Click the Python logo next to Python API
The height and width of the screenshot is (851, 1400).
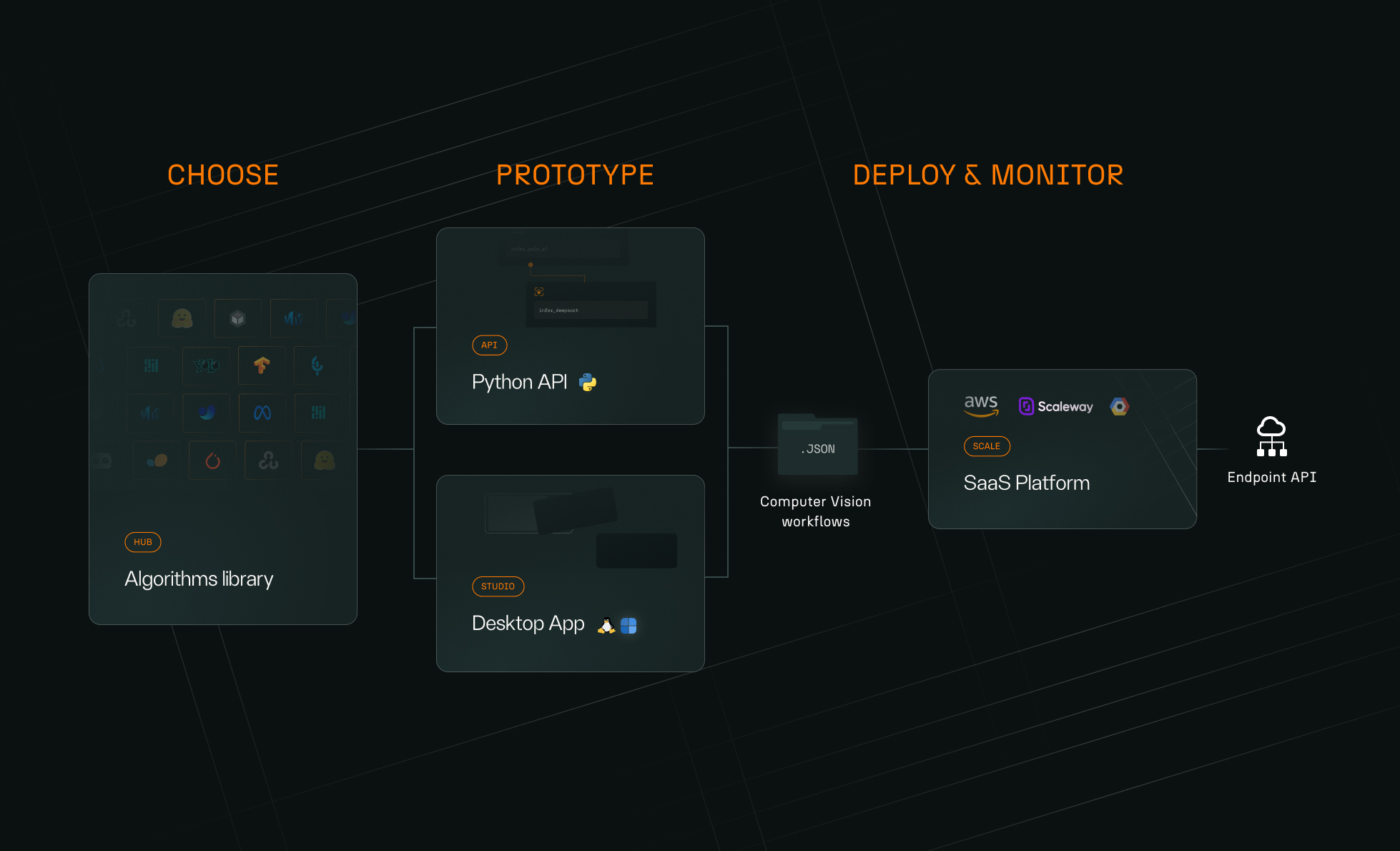[x=588, y=381]
